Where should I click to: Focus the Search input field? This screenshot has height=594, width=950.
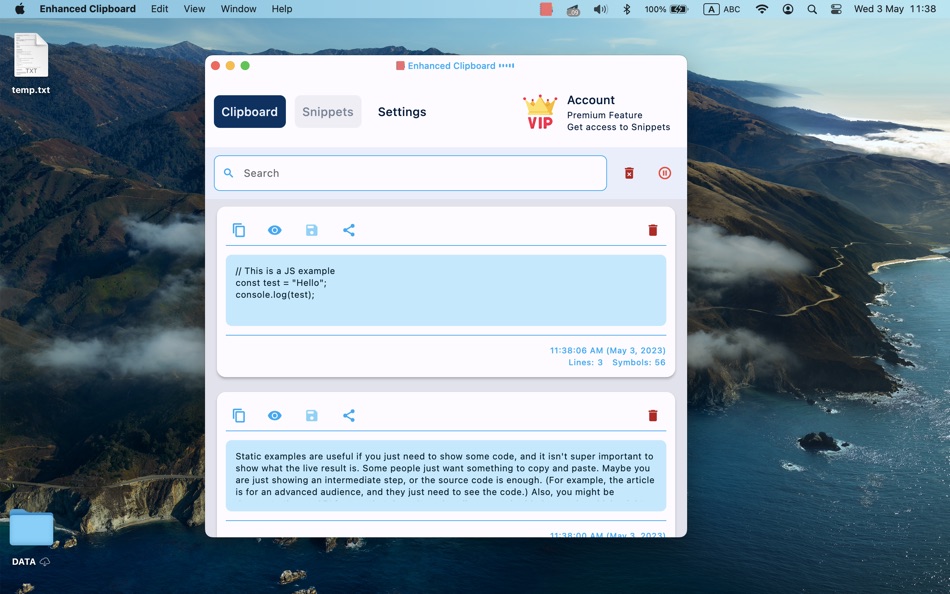tap(410, 173)
